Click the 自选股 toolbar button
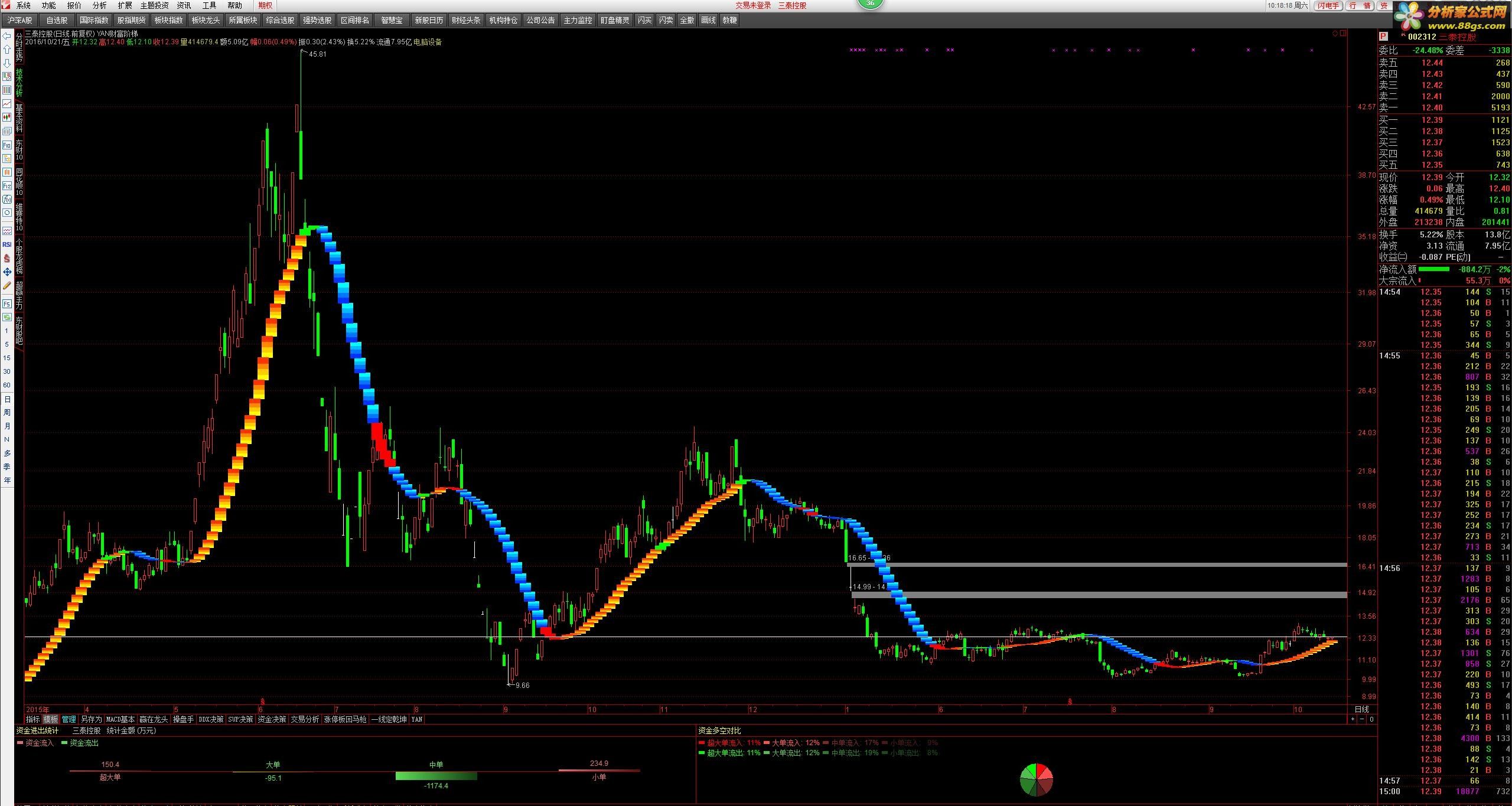 [57, 20]
